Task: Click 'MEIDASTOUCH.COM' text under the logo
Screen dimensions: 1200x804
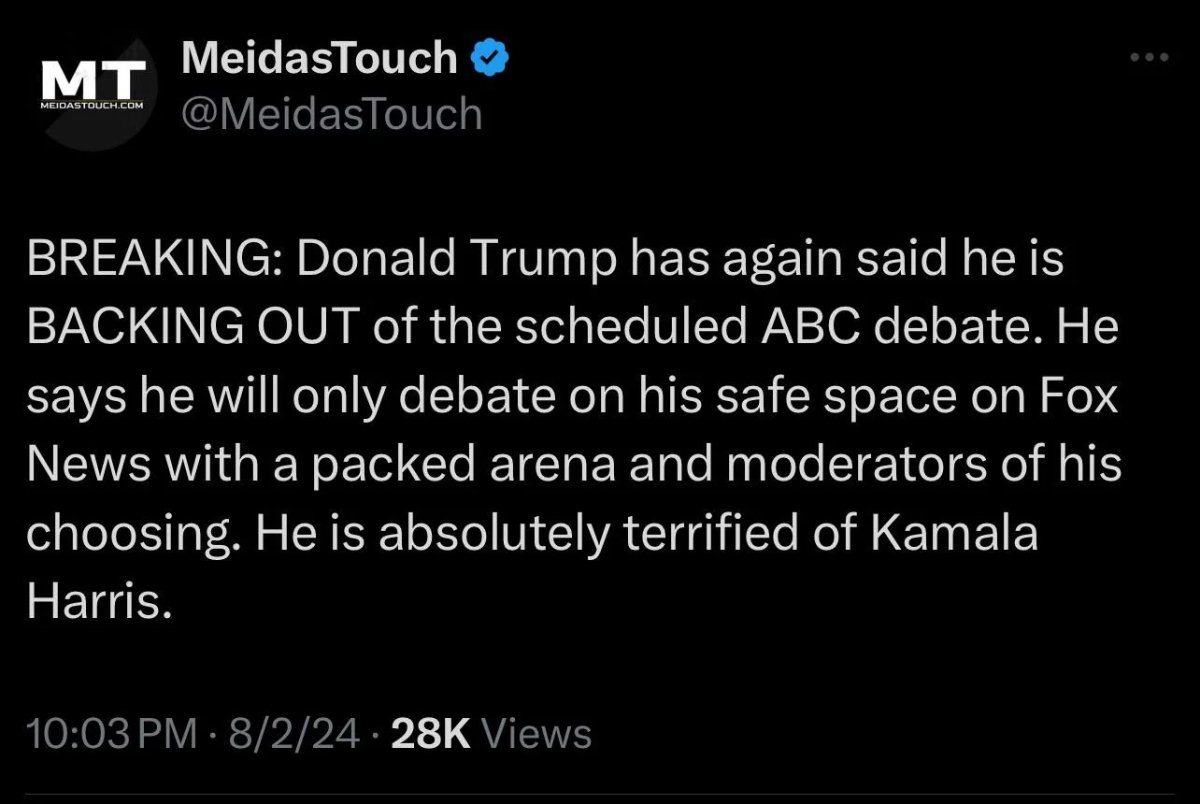Action: 92,104
